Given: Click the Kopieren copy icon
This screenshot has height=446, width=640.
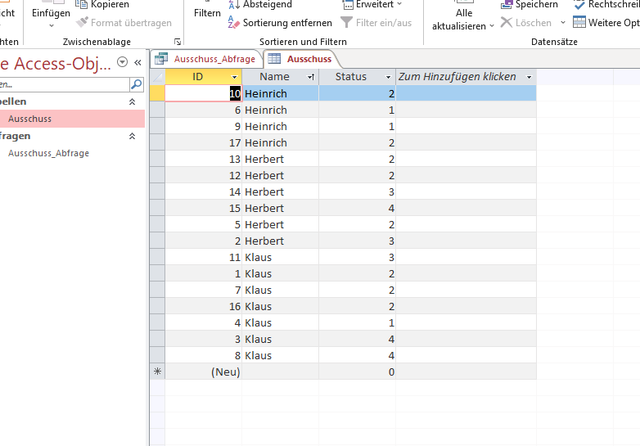Looking at the screenshot, I should coord(81,4).
